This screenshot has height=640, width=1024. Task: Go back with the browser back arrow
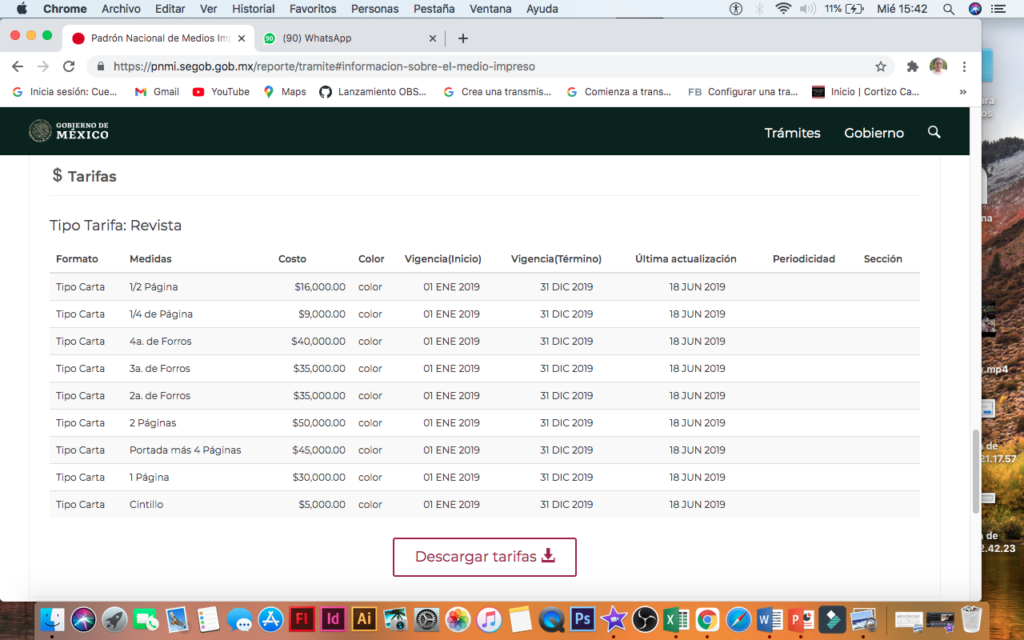click(18, 67)
